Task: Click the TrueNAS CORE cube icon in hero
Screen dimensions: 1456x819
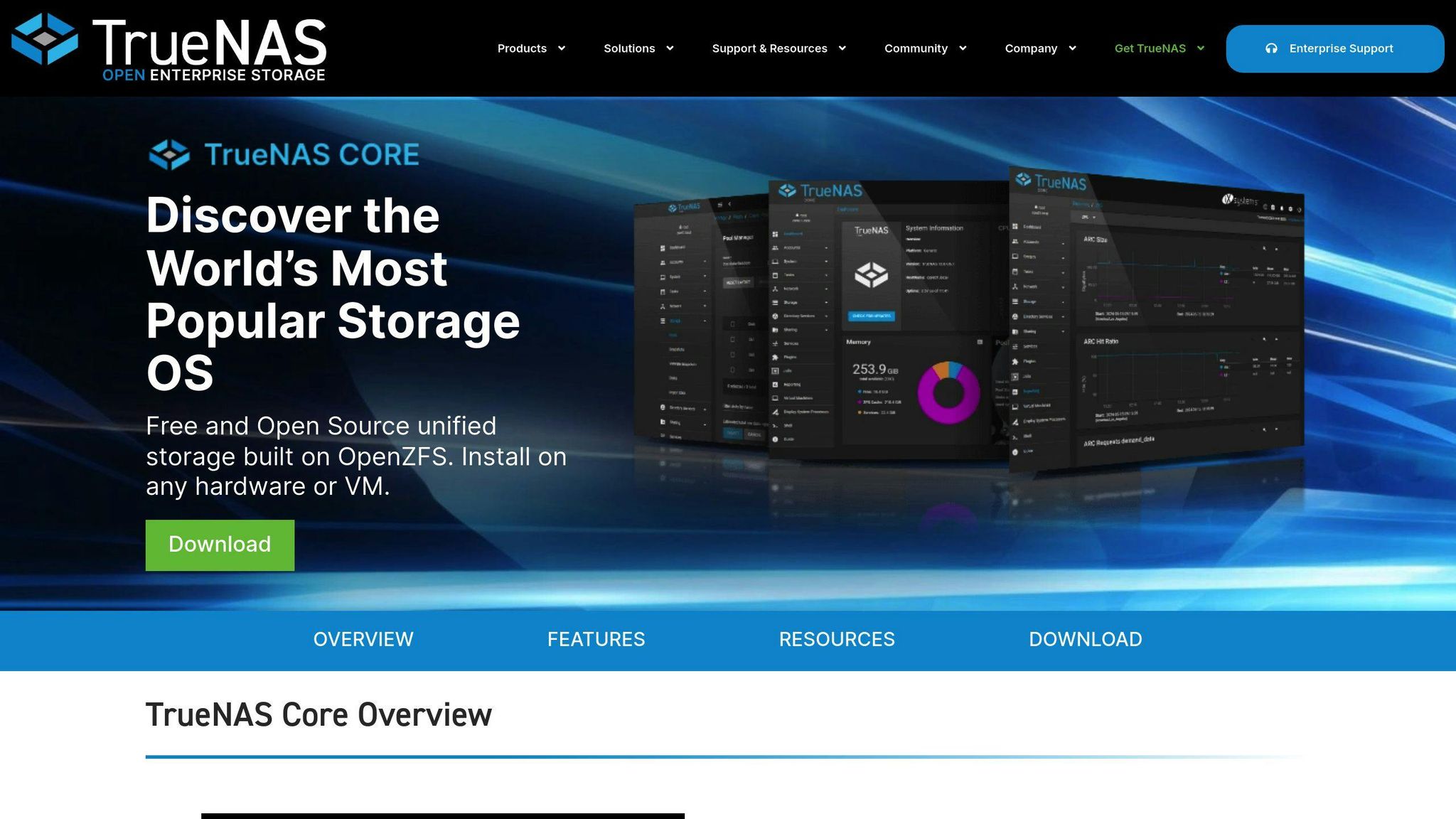Action: coord(169,154)
